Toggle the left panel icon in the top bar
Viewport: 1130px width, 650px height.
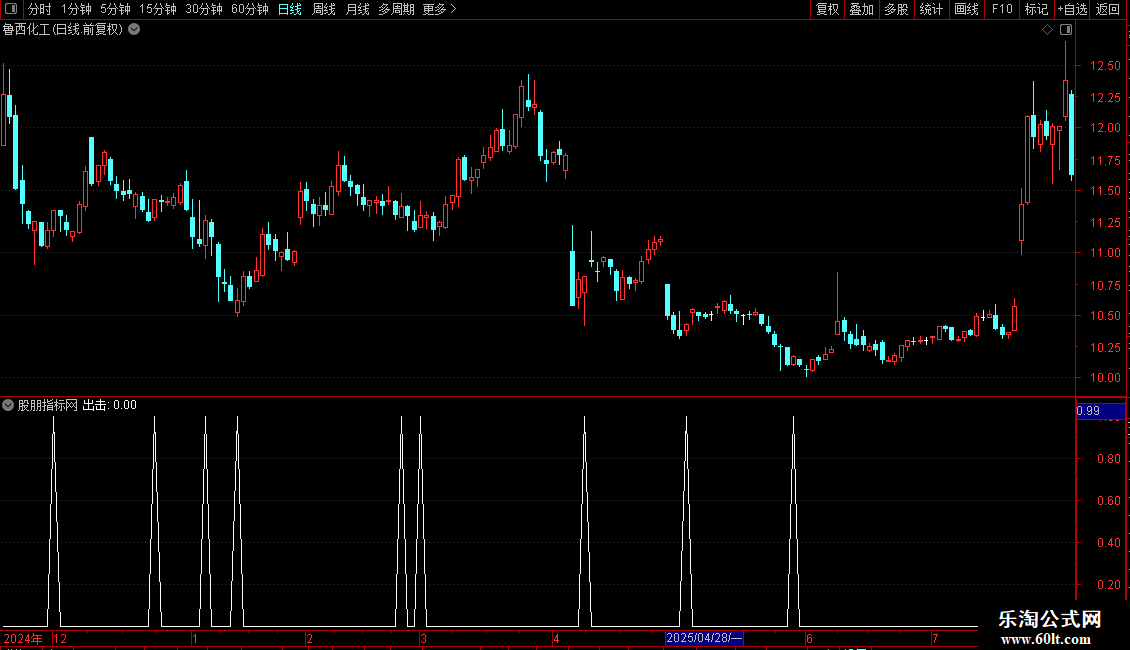11,9
